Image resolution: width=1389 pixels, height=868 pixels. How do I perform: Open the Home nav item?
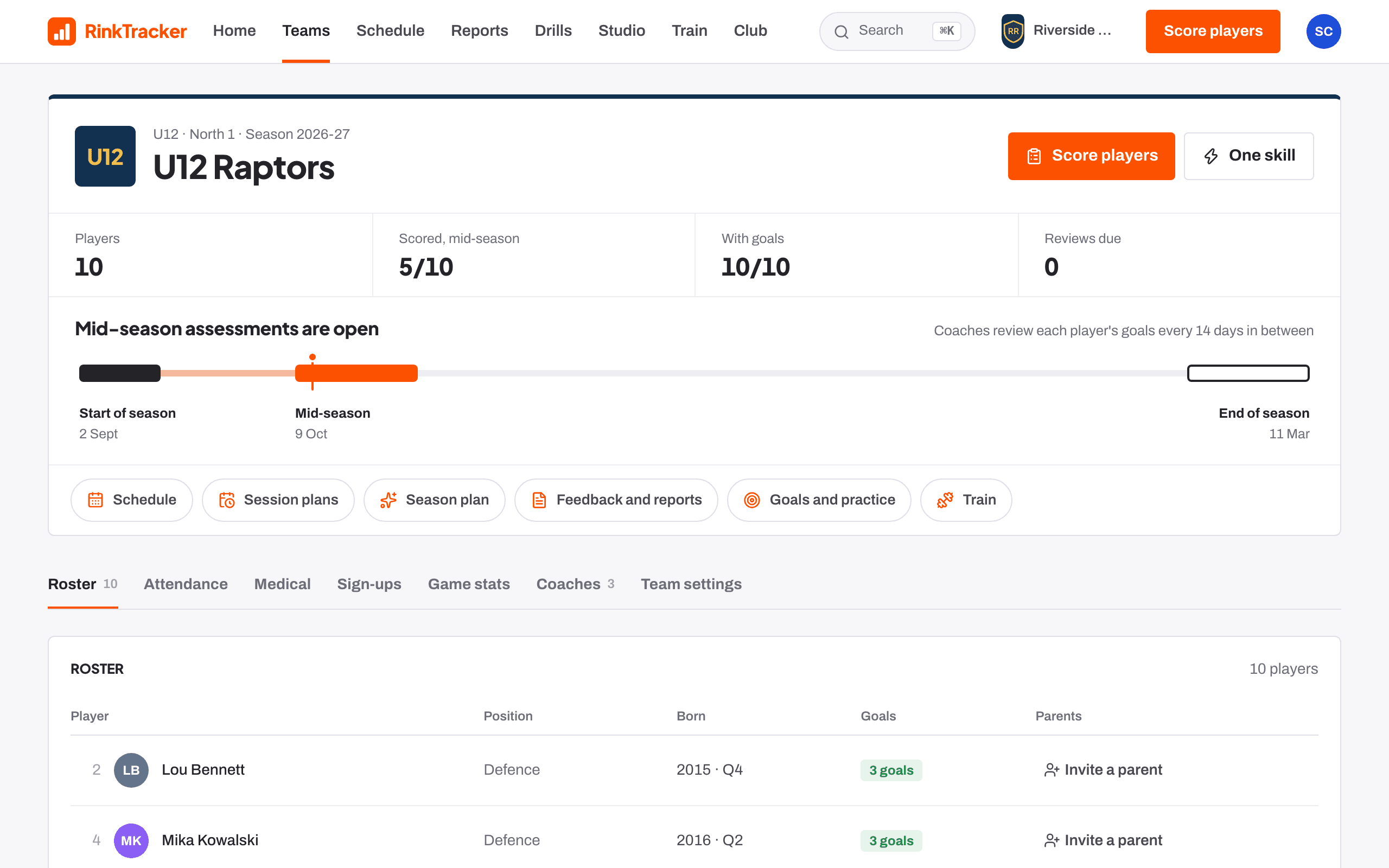coord(234,31)
